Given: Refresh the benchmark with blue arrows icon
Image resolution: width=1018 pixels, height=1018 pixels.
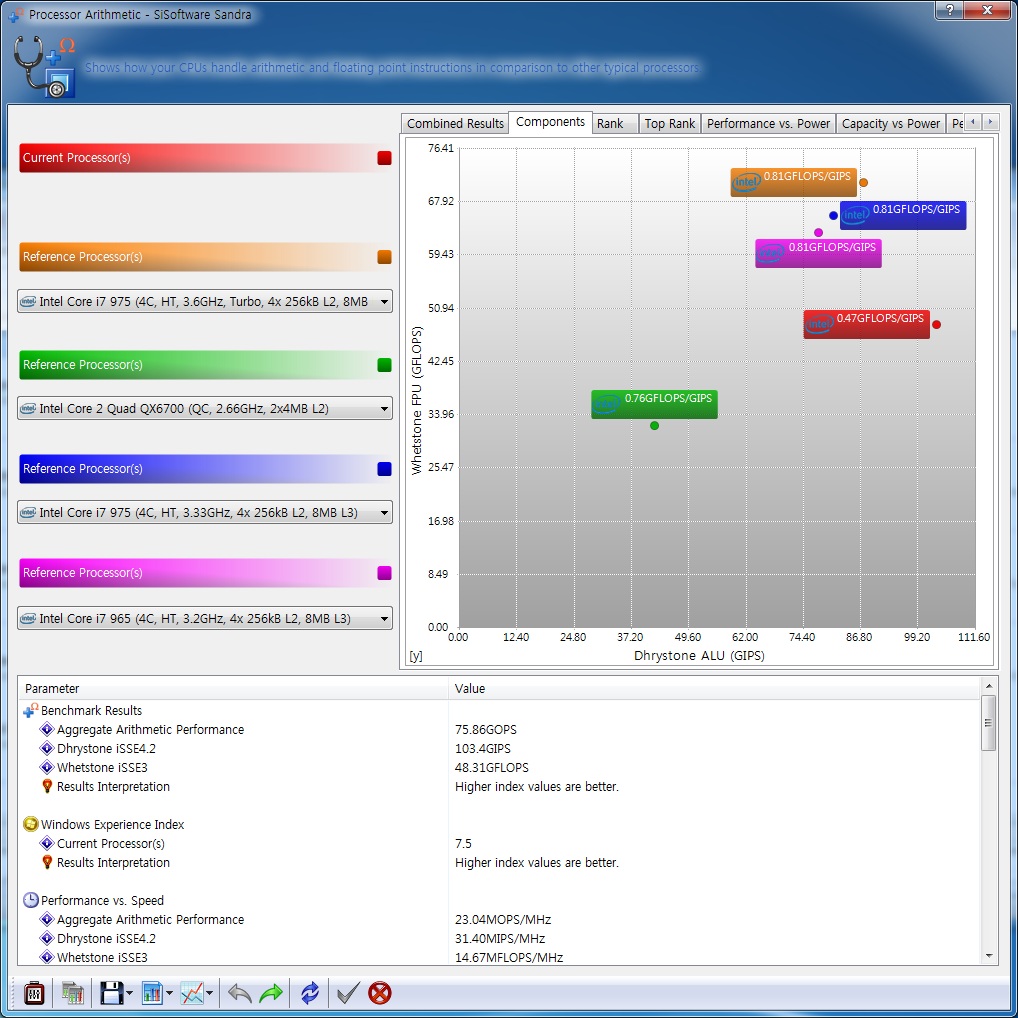Looking at the screenshot, I should 310,993.
